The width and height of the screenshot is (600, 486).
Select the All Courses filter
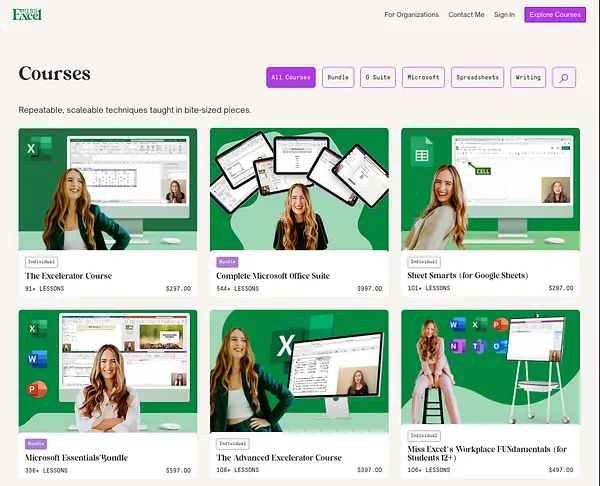point(291,77)
